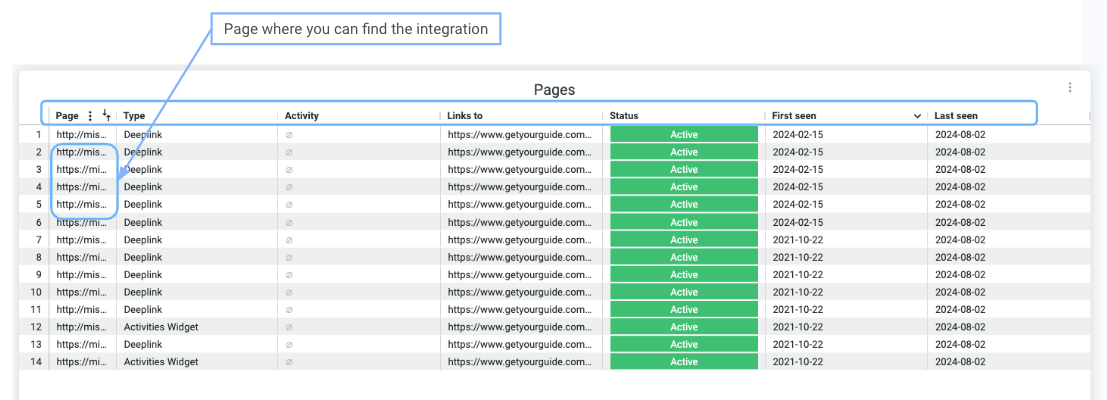
Task: Sort by the Type column header
Action: pos(134,116)
